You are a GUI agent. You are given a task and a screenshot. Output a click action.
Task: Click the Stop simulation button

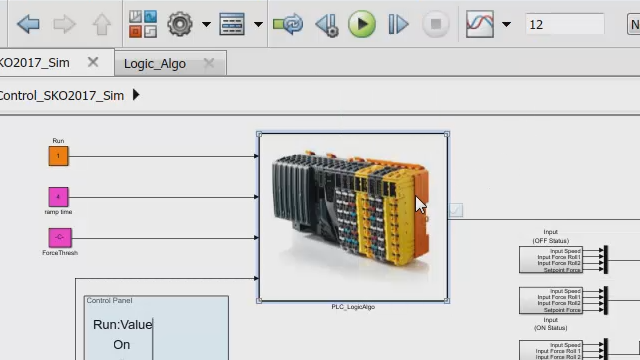436,24
